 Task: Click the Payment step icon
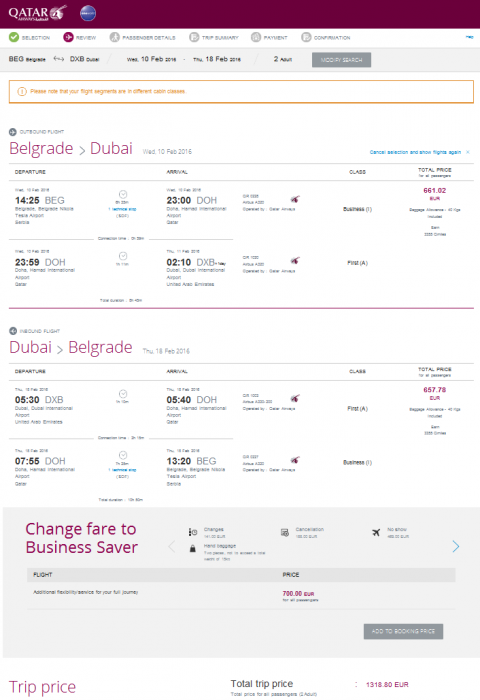(x=255, y=38)
